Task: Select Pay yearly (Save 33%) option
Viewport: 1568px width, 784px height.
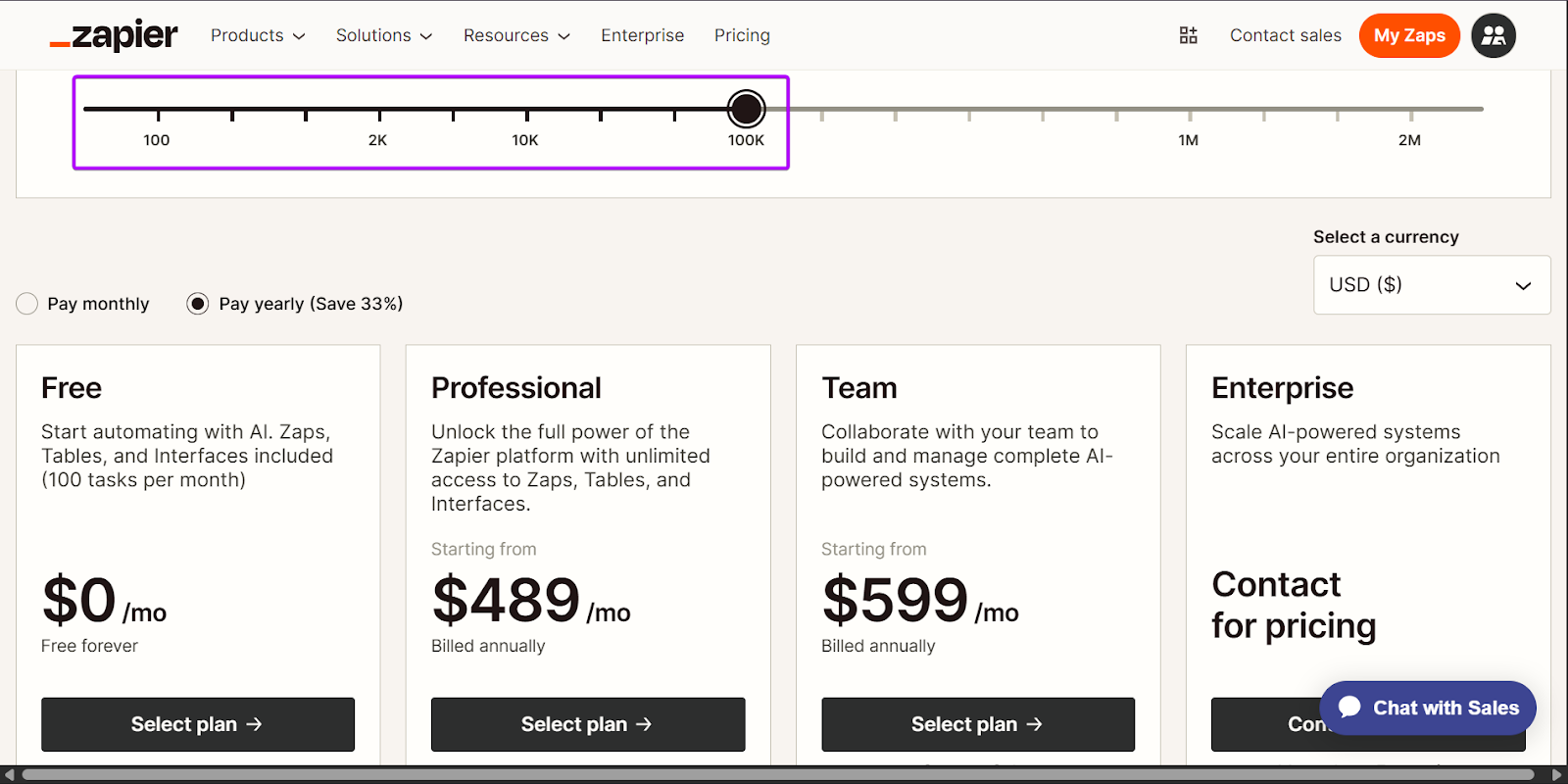Action: point(198,304)
